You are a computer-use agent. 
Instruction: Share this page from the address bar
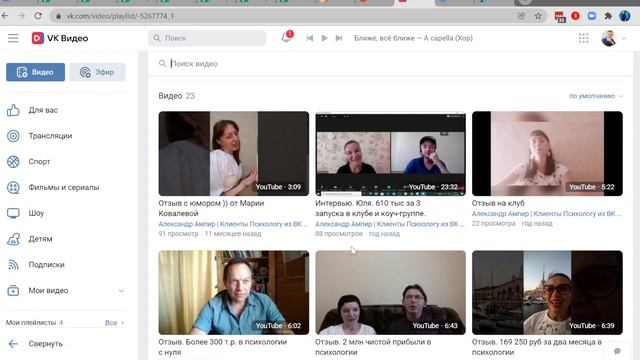tap(521, 16)
